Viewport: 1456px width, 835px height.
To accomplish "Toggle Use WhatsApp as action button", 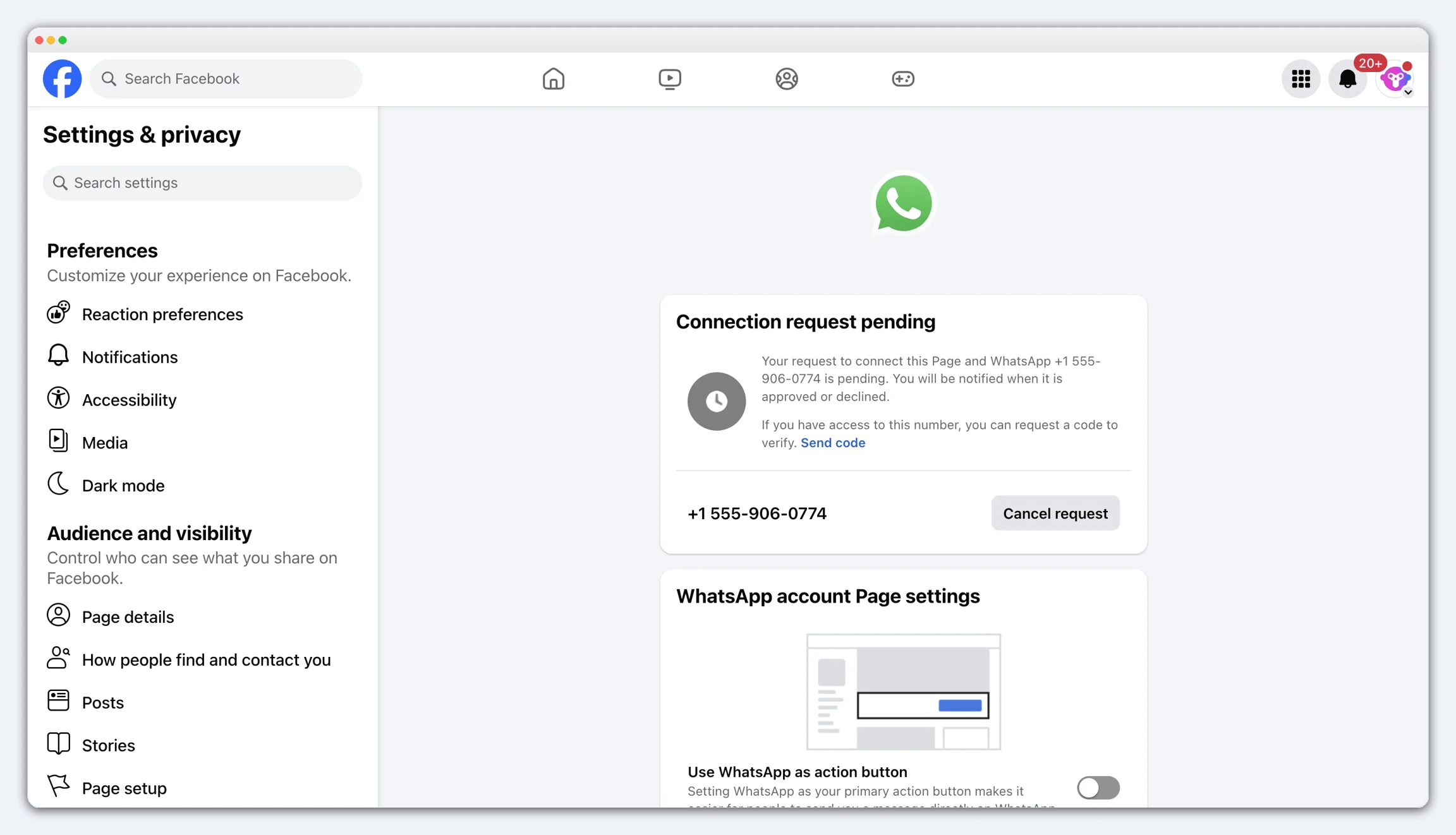I will [x=1098, y=788].
